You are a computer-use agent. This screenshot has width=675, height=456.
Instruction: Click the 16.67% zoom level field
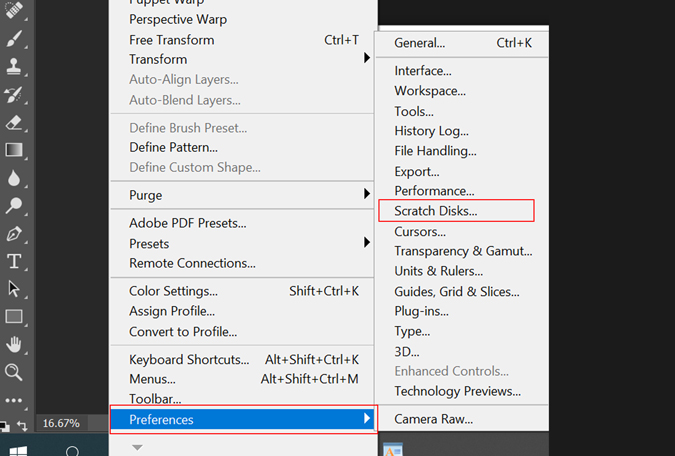pyautogui.click(x=61, y=423)
